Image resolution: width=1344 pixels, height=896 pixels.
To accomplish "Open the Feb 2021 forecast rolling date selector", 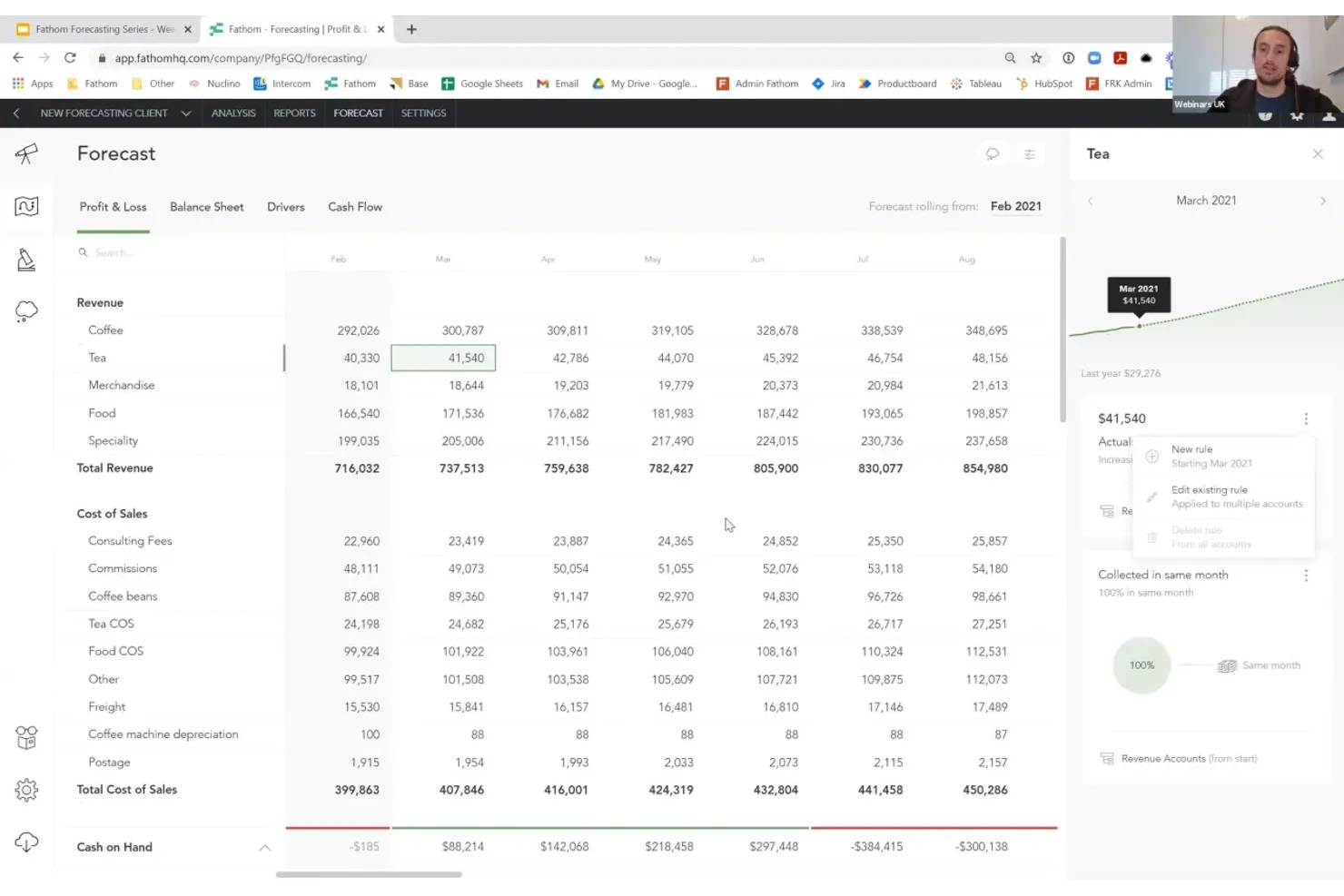I will (1015, 206).
